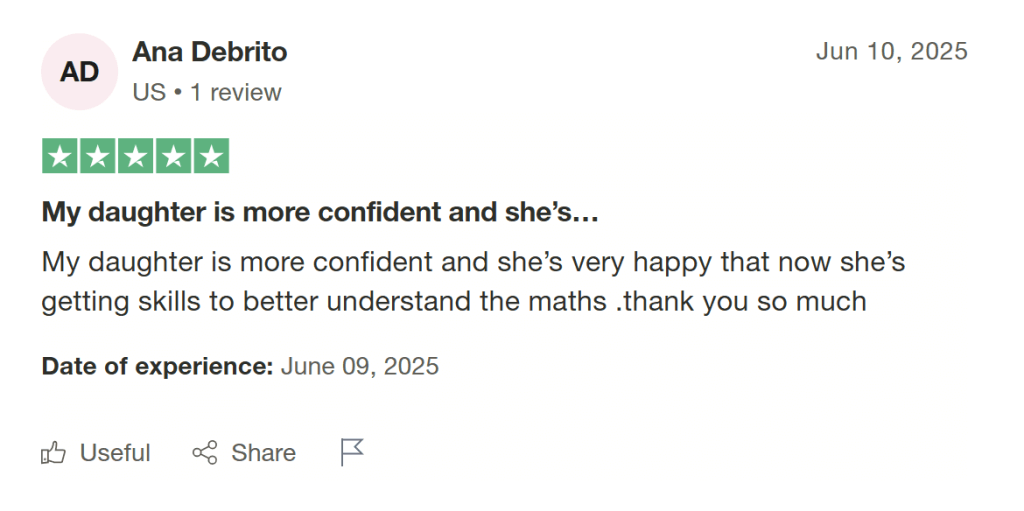The height and width of the screenshot is (511, 1024).
Task: Flag this review with the flag icon
Action: pyautogui.click(x=352, y=453)
